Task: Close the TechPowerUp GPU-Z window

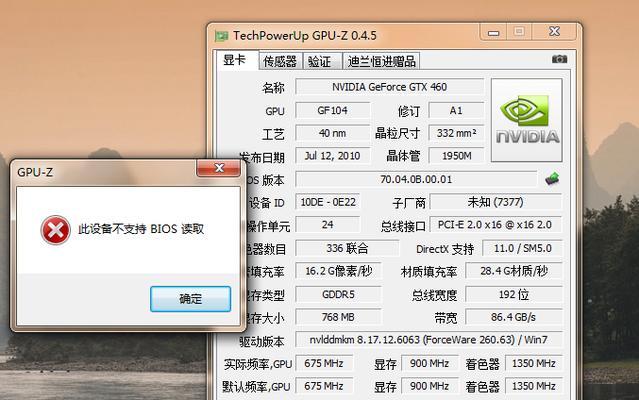Action: (554, 32)
